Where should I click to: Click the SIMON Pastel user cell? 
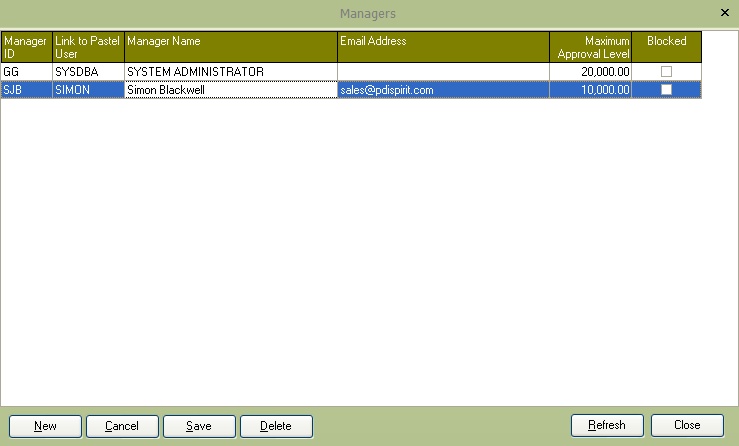(x=88, y=90)
